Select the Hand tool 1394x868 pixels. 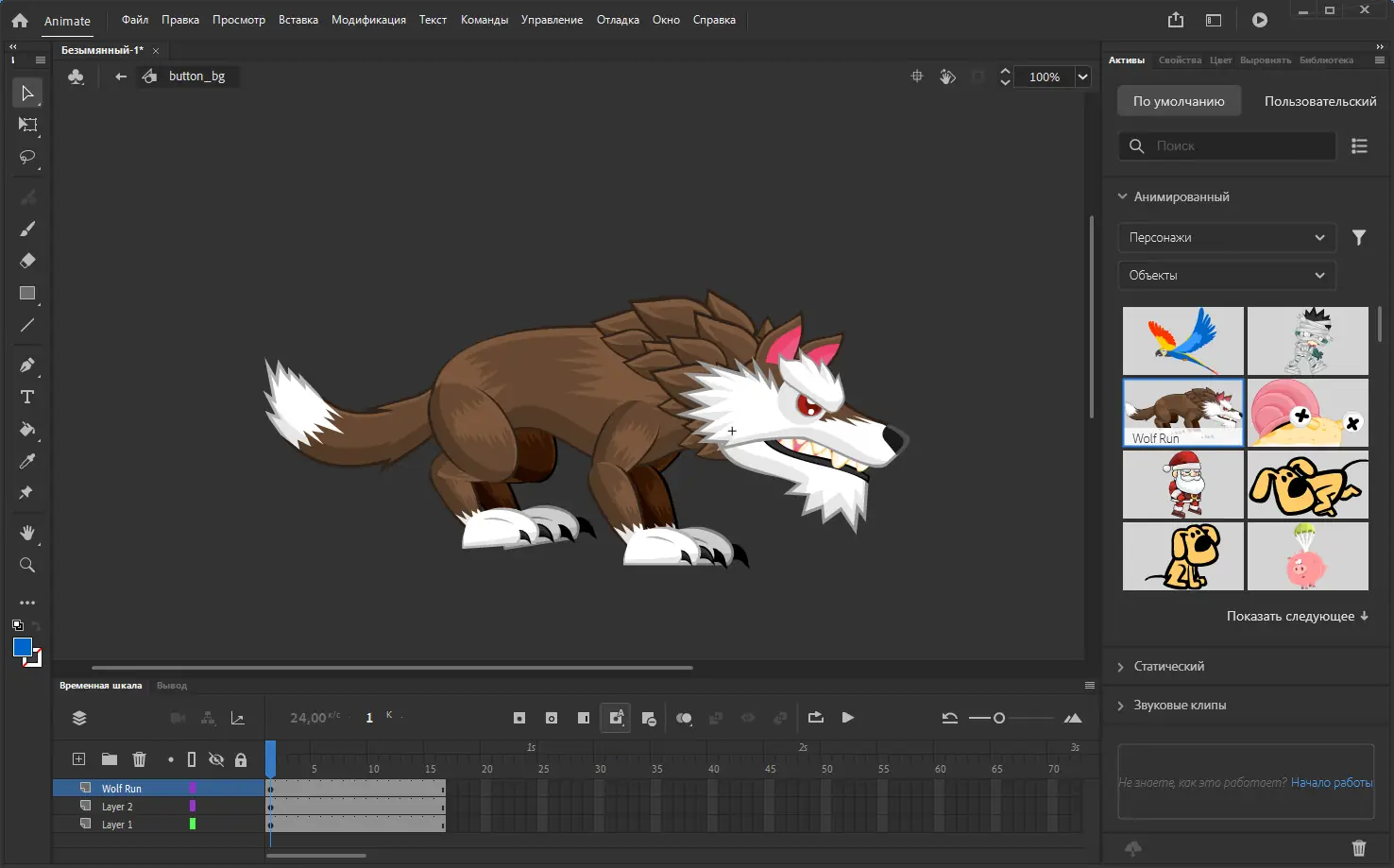tap(27, 533)
